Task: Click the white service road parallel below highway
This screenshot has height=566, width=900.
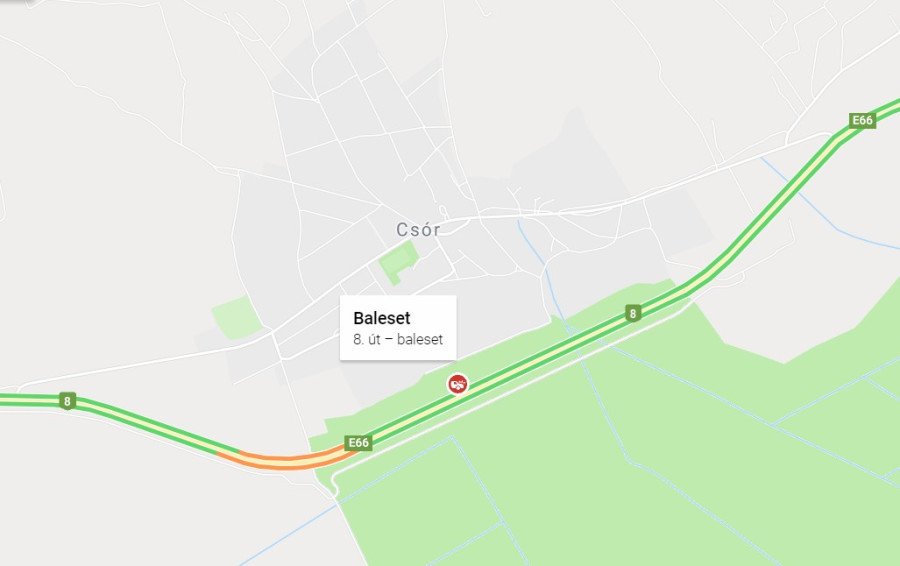Action: coord(517,390)
